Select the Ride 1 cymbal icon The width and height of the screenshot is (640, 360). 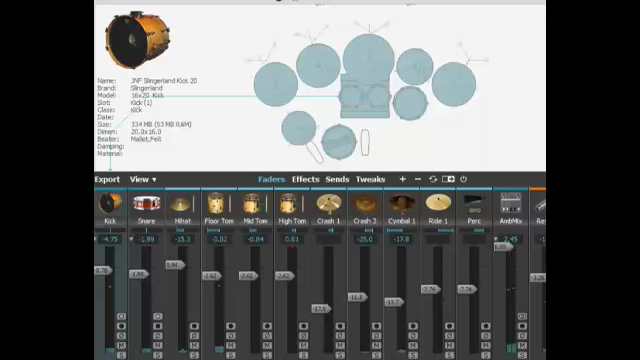438,202
